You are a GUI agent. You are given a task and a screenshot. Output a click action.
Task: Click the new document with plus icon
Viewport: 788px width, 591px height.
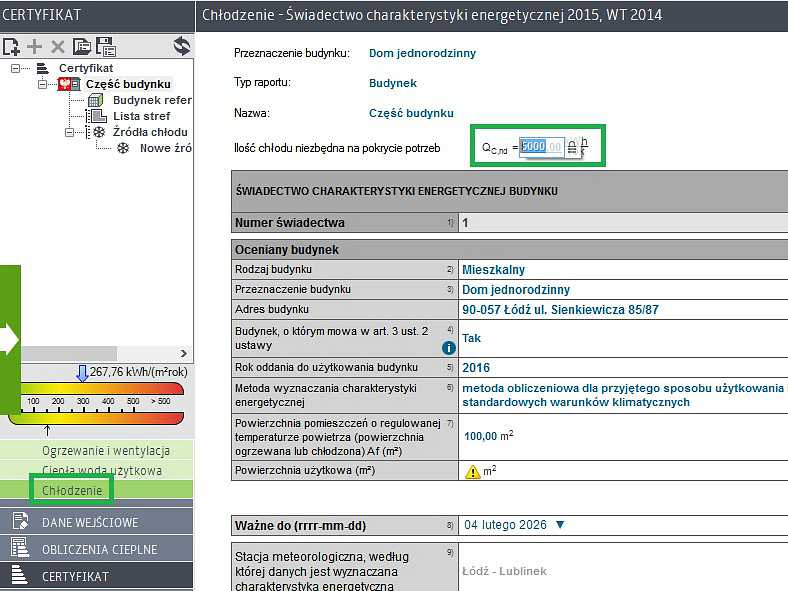pyautogui.click(x=11, y=47)
